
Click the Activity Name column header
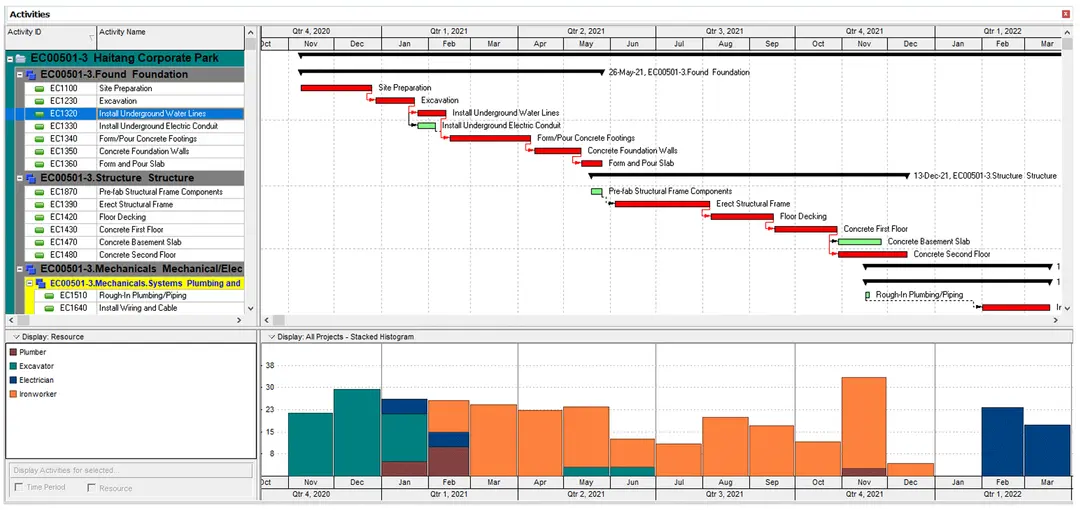click(x=171, y=37)
